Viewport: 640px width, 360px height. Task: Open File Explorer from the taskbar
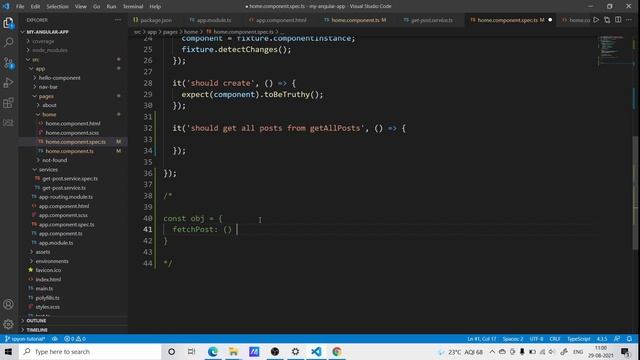233,351
